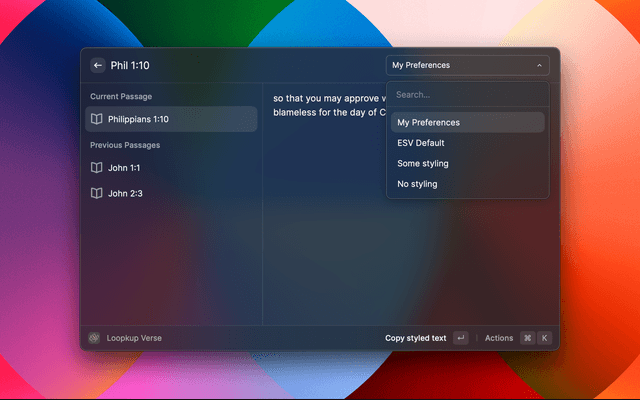Click the Copy styled text button

416,338
